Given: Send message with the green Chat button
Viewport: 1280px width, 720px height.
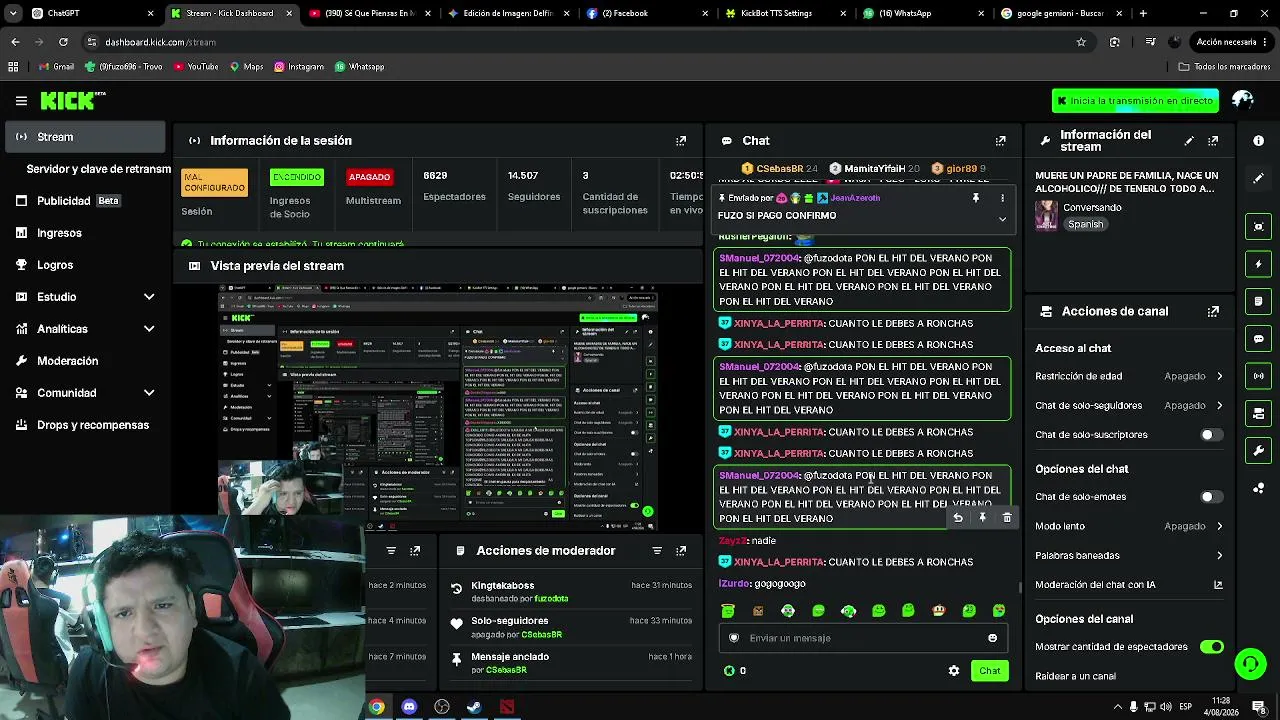Looking at the screenshot, I should pyautogui.click(x=989, y=671).
